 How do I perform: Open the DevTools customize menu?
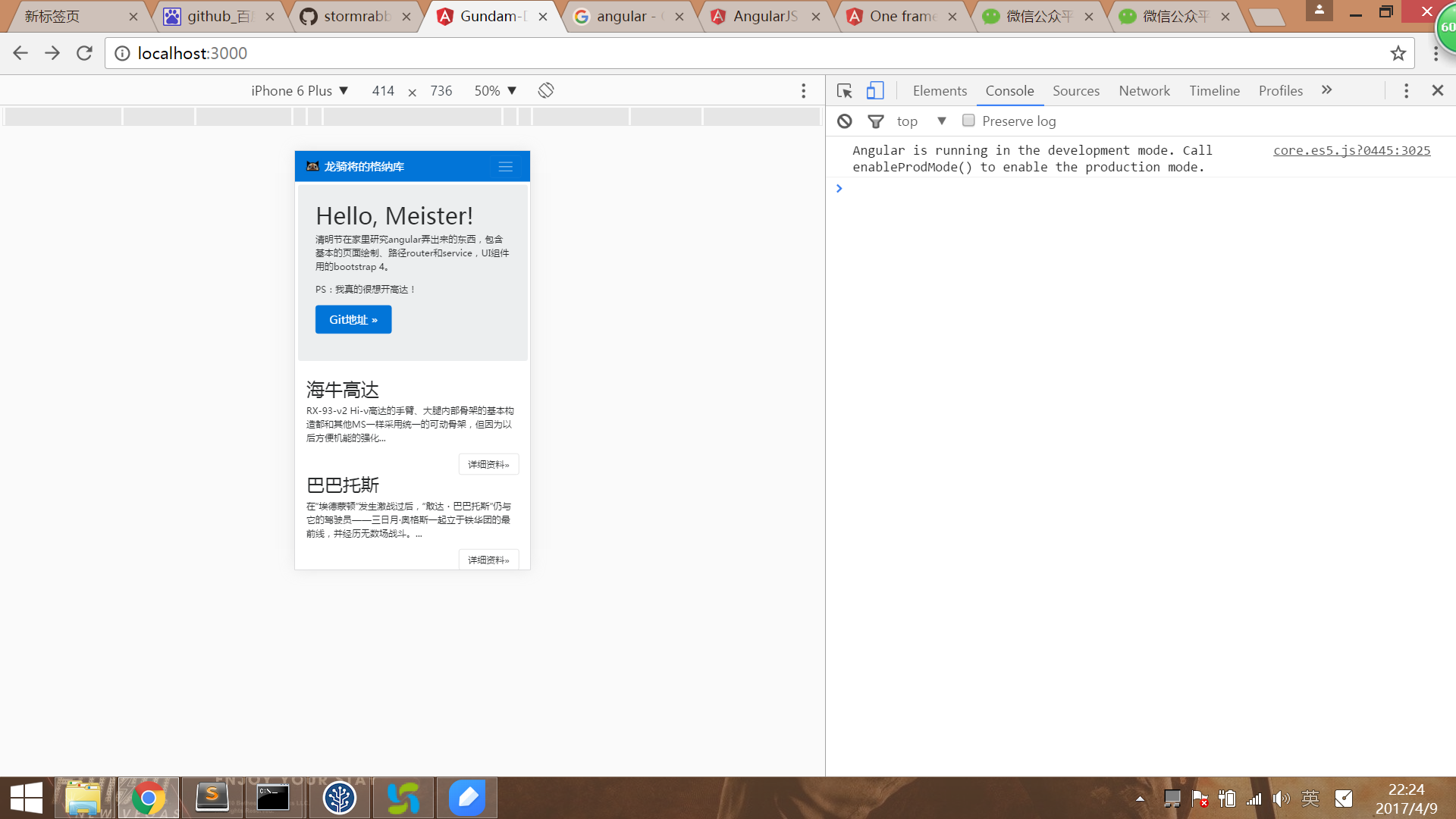coord(1406,91)
